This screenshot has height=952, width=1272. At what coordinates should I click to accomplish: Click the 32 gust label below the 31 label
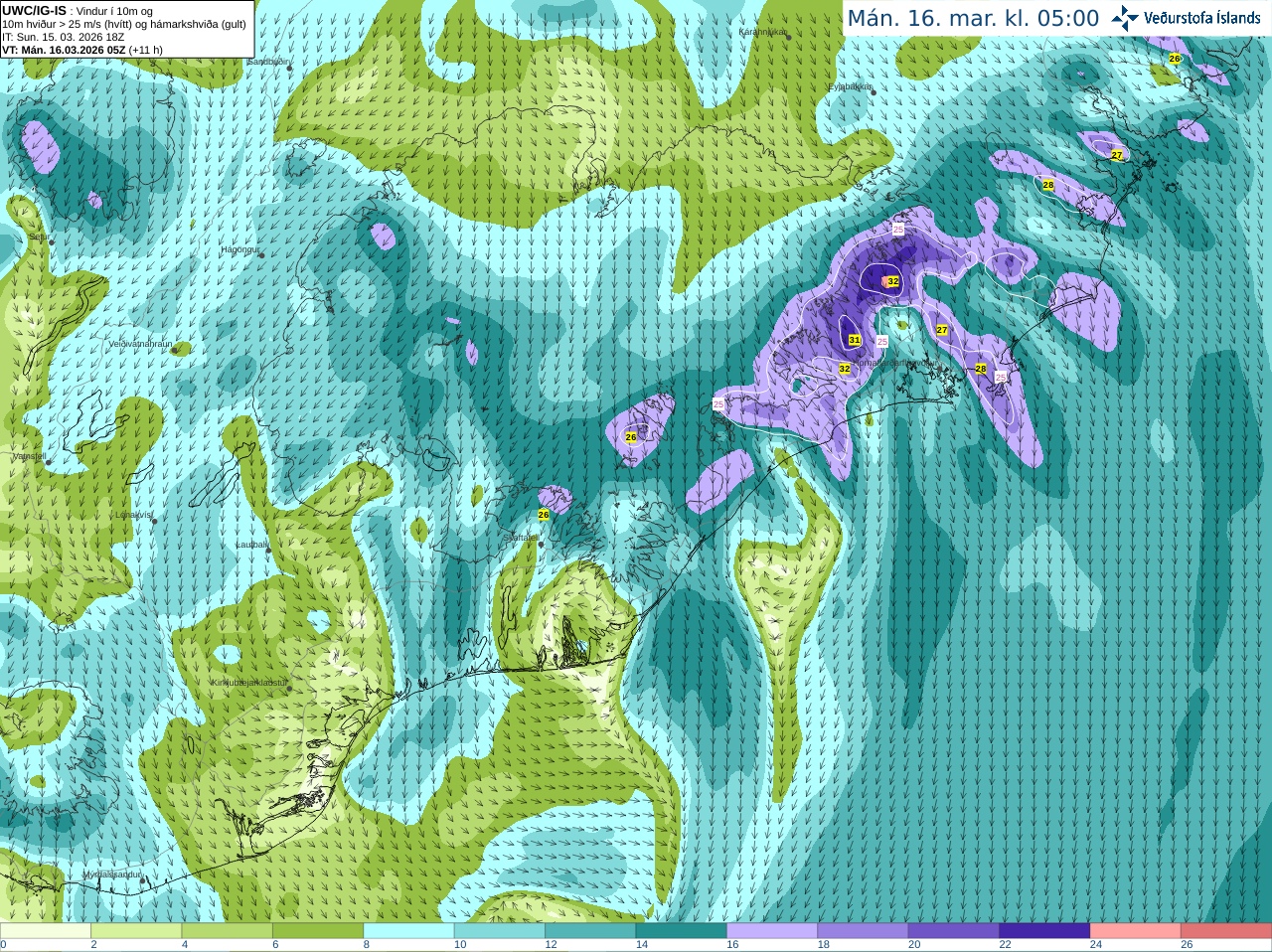click(845, 369)
